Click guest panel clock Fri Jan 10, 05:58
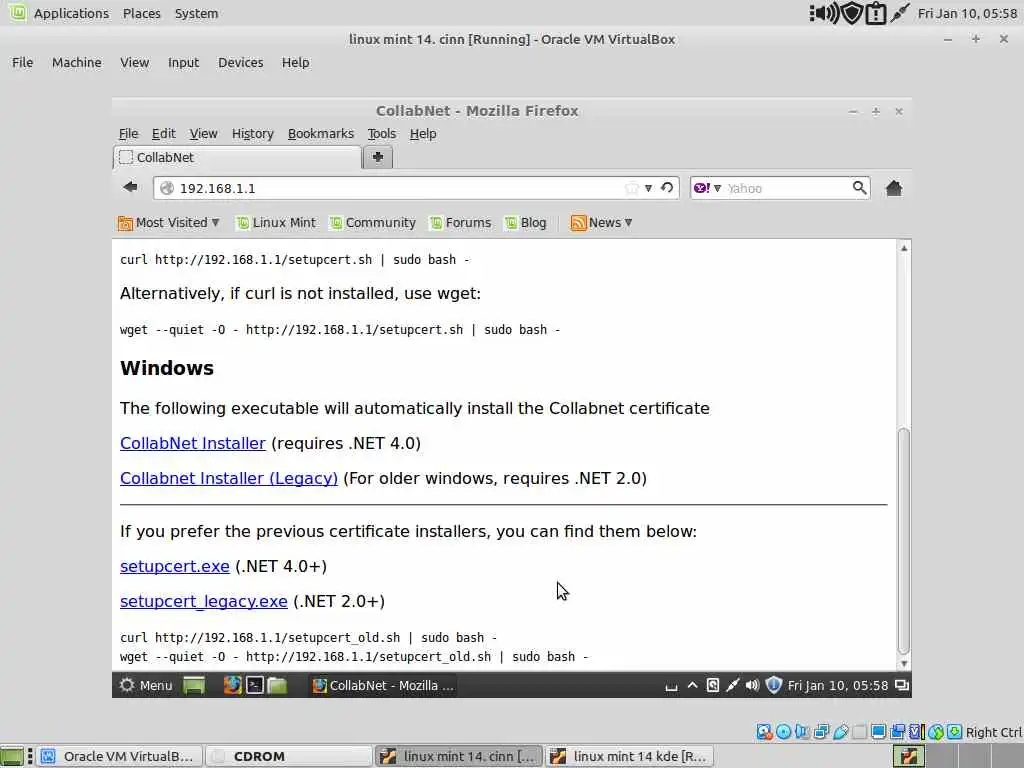The height and width of the screenshot is (768, 1024). click(x=837, y=685)
